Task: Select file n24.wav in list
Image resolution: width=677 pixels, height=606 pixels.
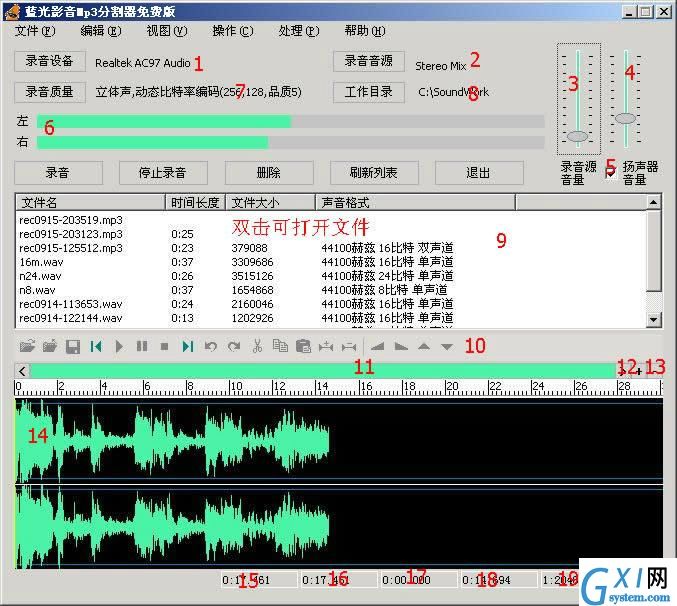Action: click(x=40, y=276)
